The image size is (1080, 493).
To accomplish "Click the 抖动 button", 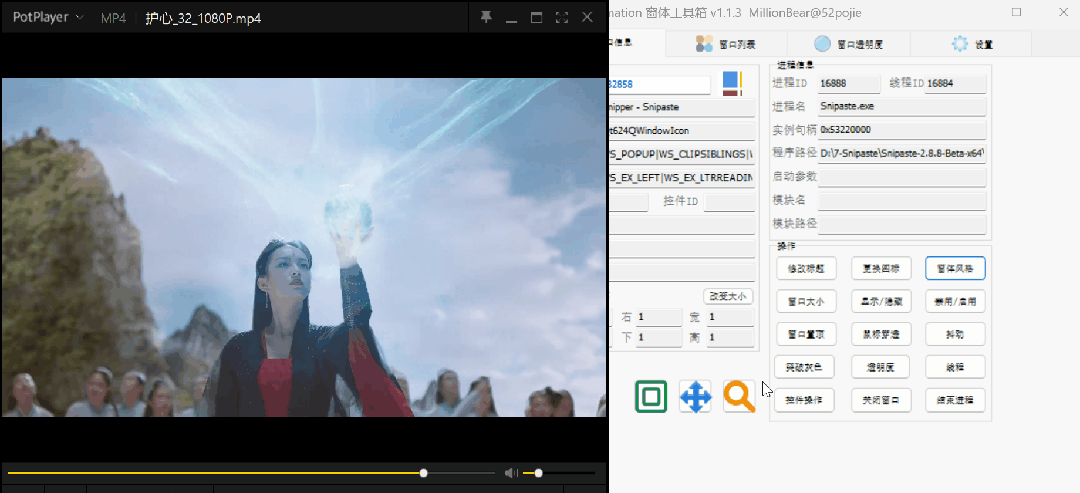I will coord(955,334).
